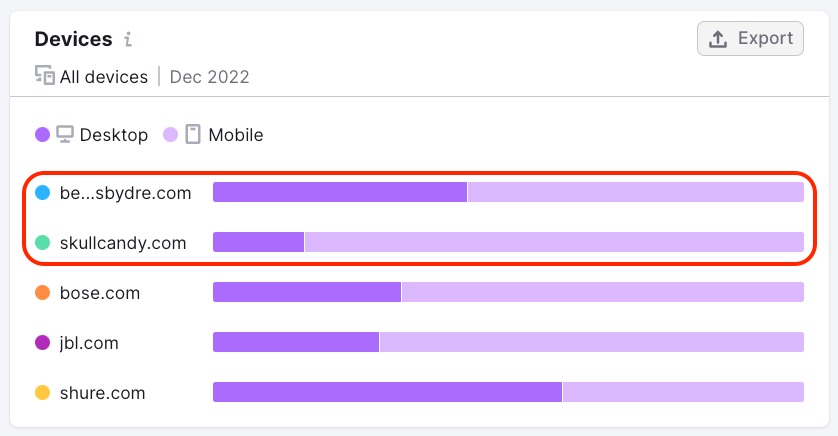Click the Desktop monitor icon

point(65,134)
